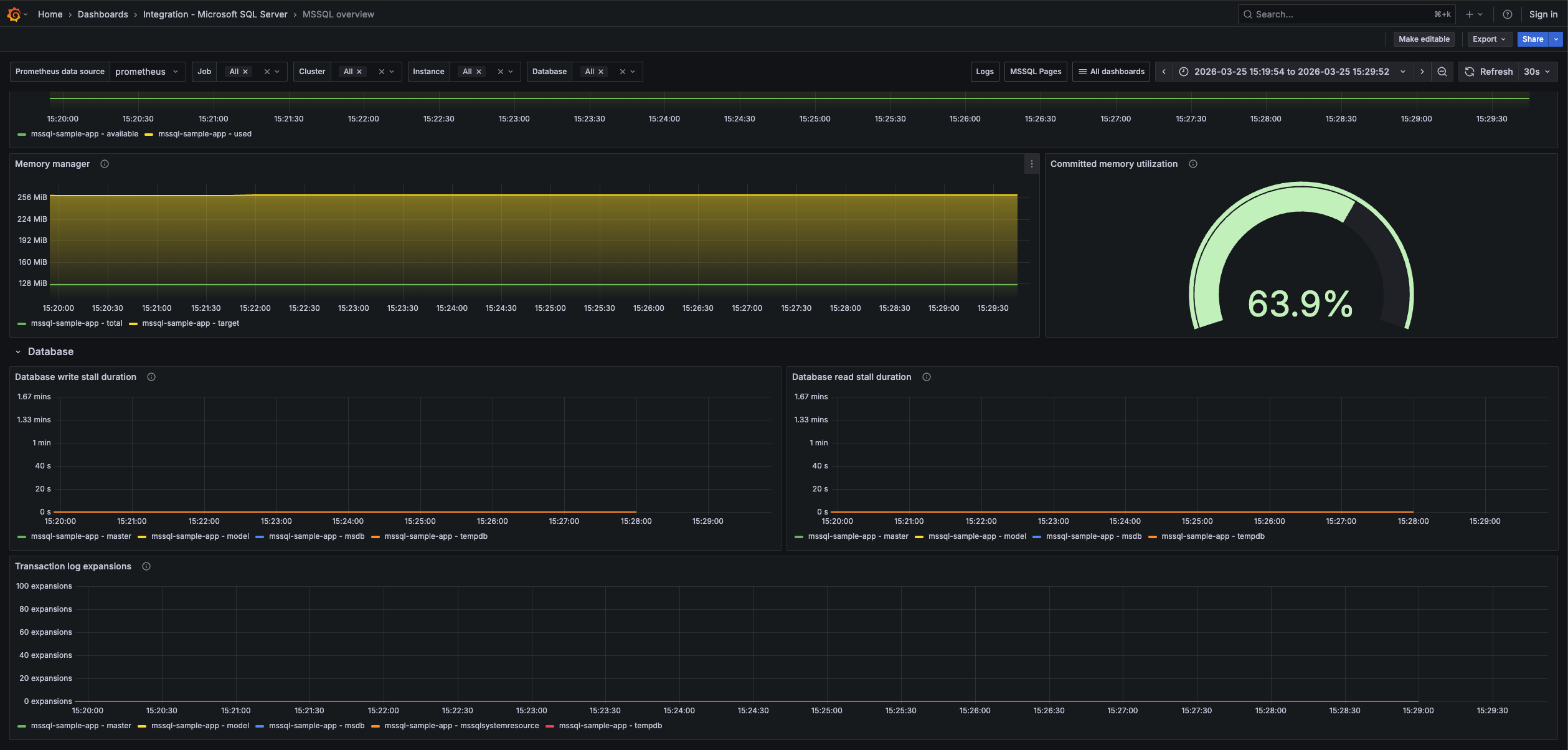
Task: Click the help question mark icon
Action: pyautogui.click(x=1508, y=14)
